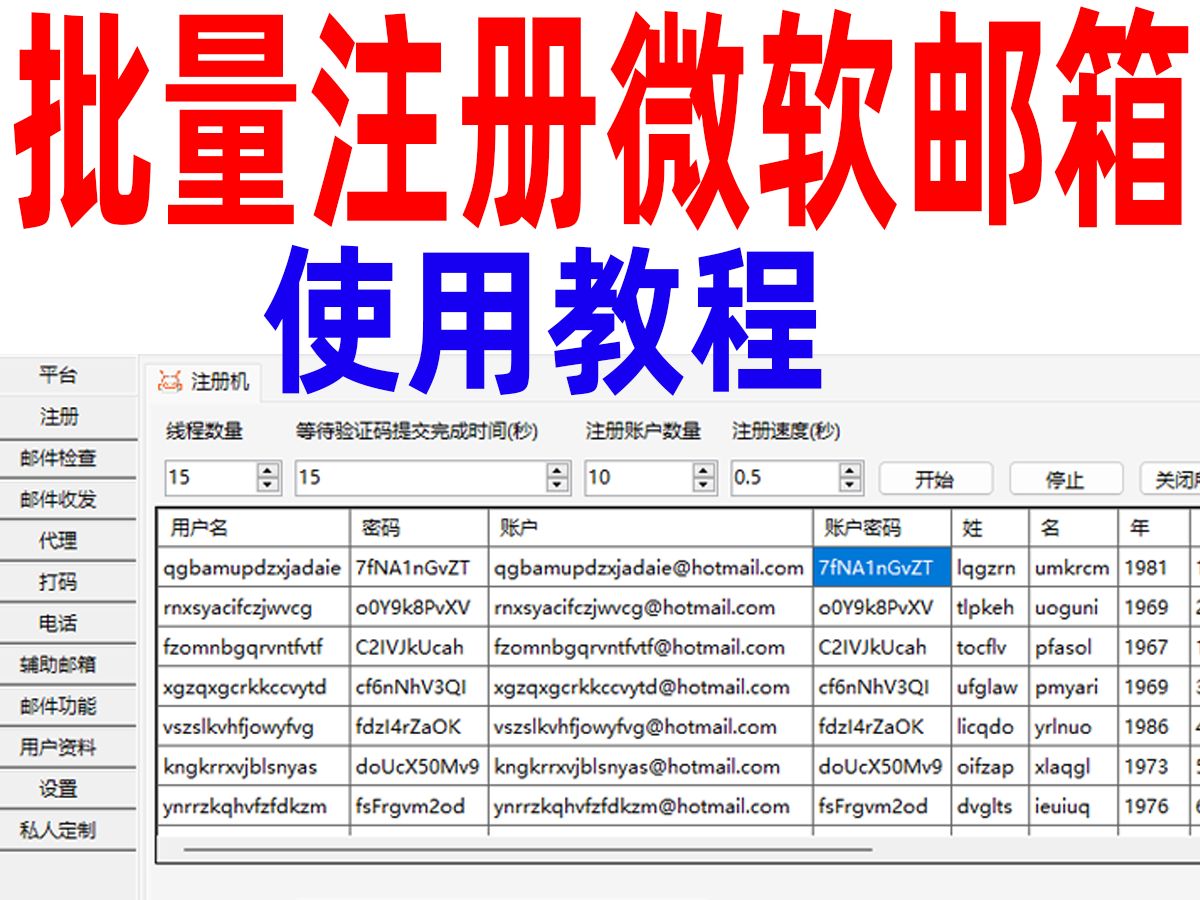Select account kngkrrxvjblsnyas@hotmail.com

point(651,767)
